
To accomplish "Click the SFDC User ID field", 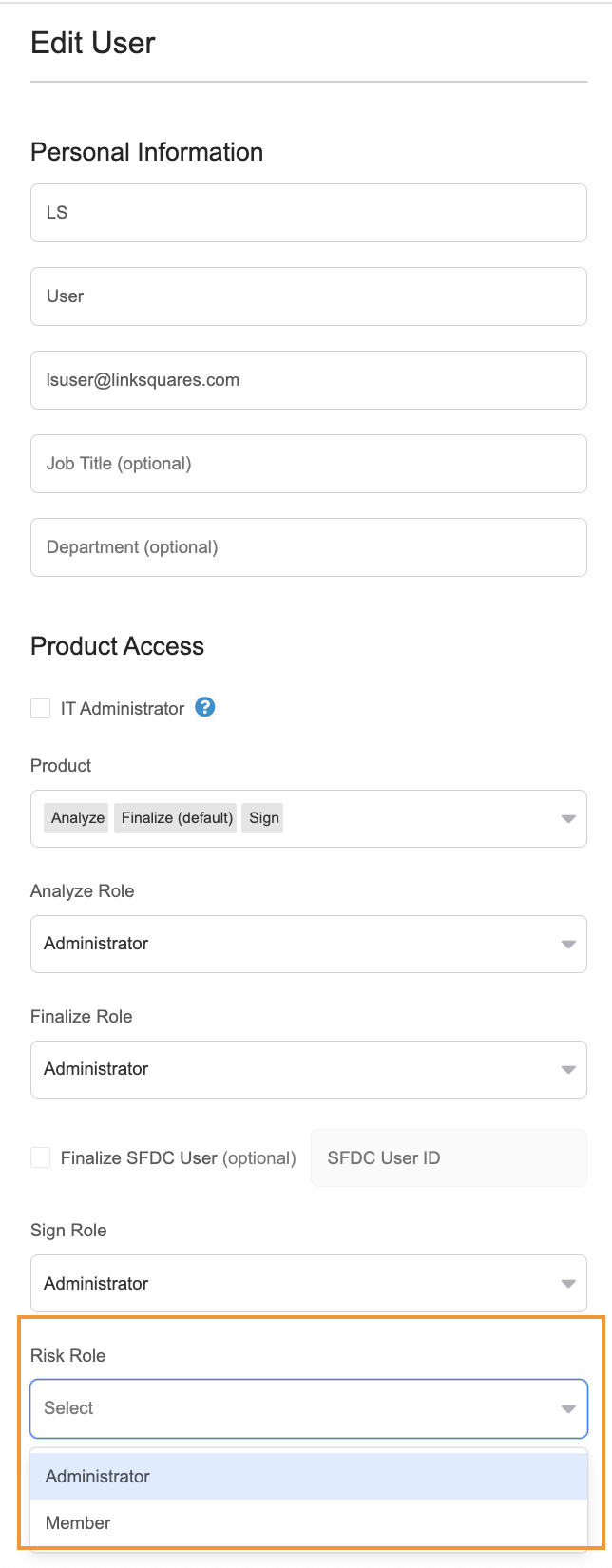I will click(449, 1157).
